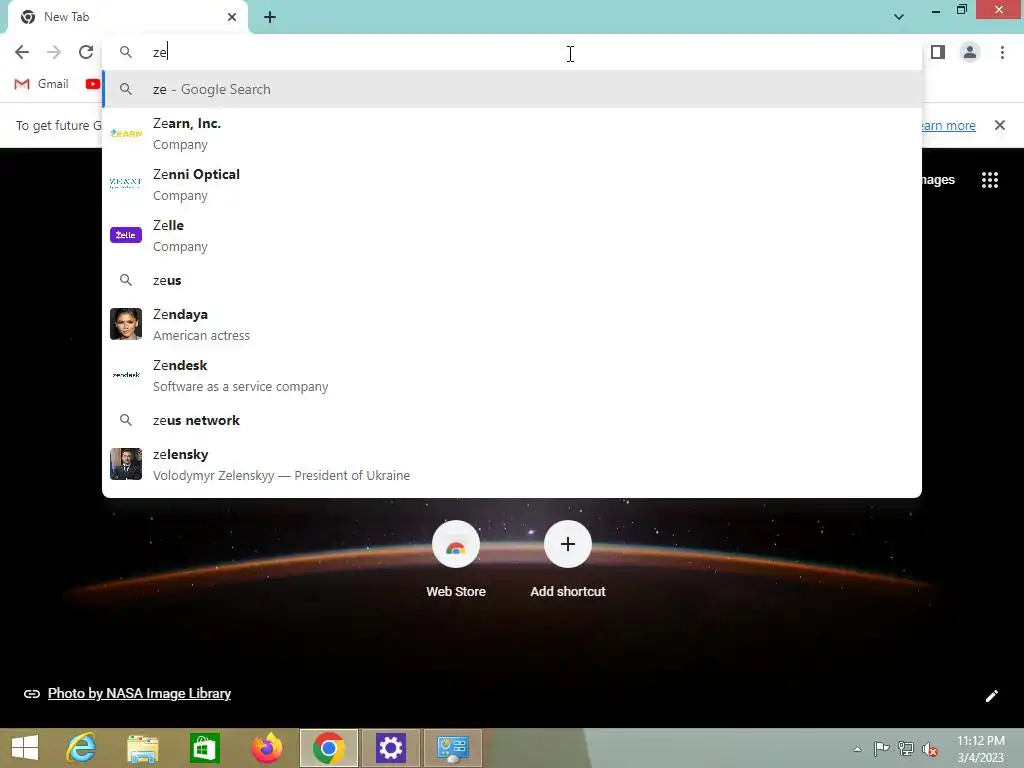Click the Add shortcut button
The image size is (1024, 768).
(568, 559)
